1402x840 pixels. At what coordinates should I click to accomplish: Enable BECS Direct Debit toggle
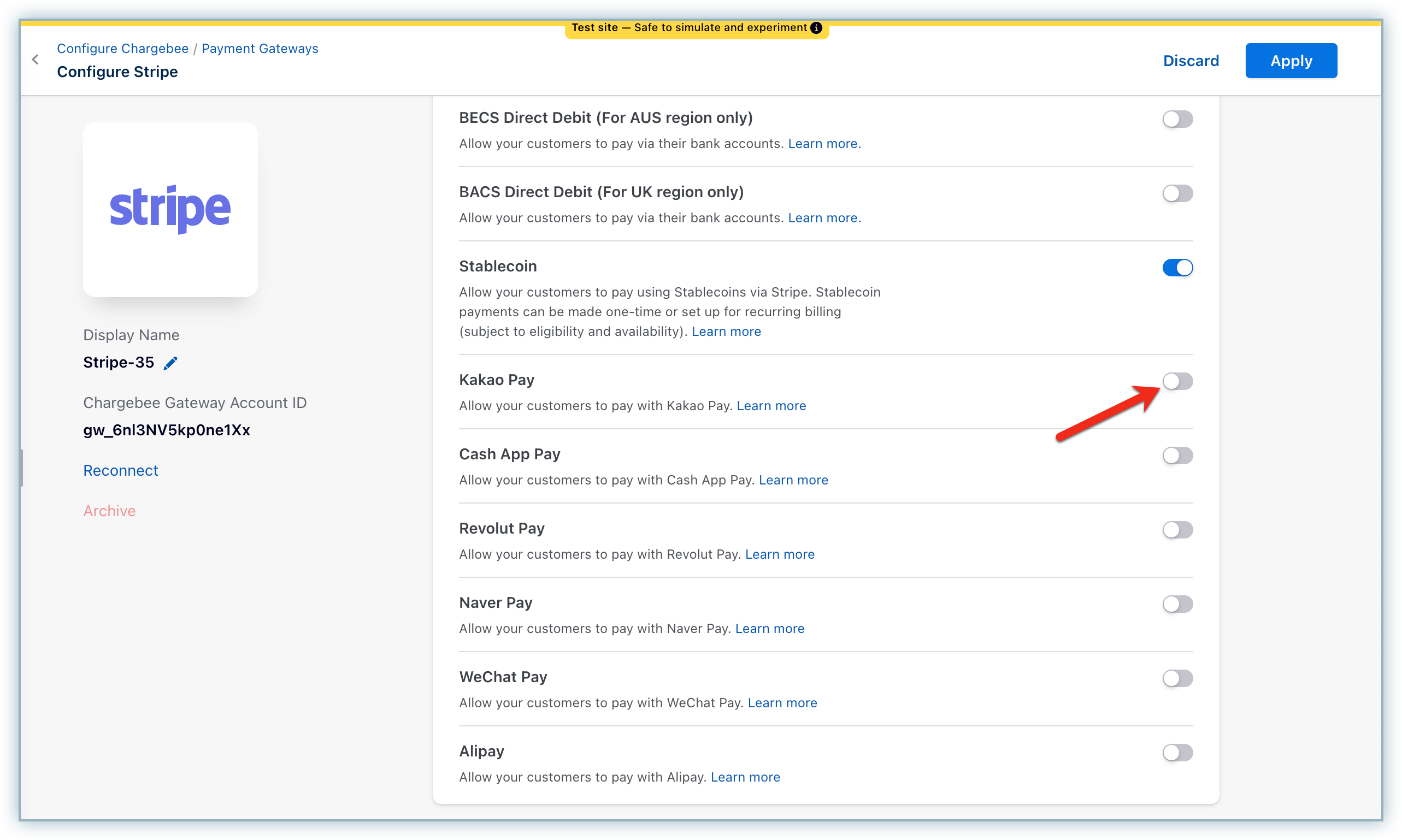1177,119
